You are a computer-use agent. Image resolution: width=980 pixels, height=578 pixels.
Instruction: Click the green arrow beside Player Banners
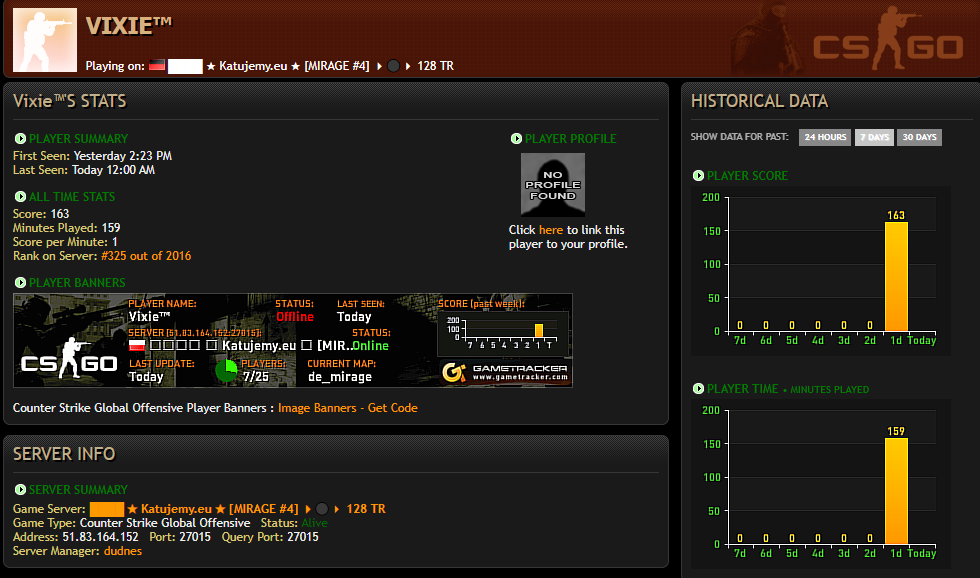[x=20, y=282]
